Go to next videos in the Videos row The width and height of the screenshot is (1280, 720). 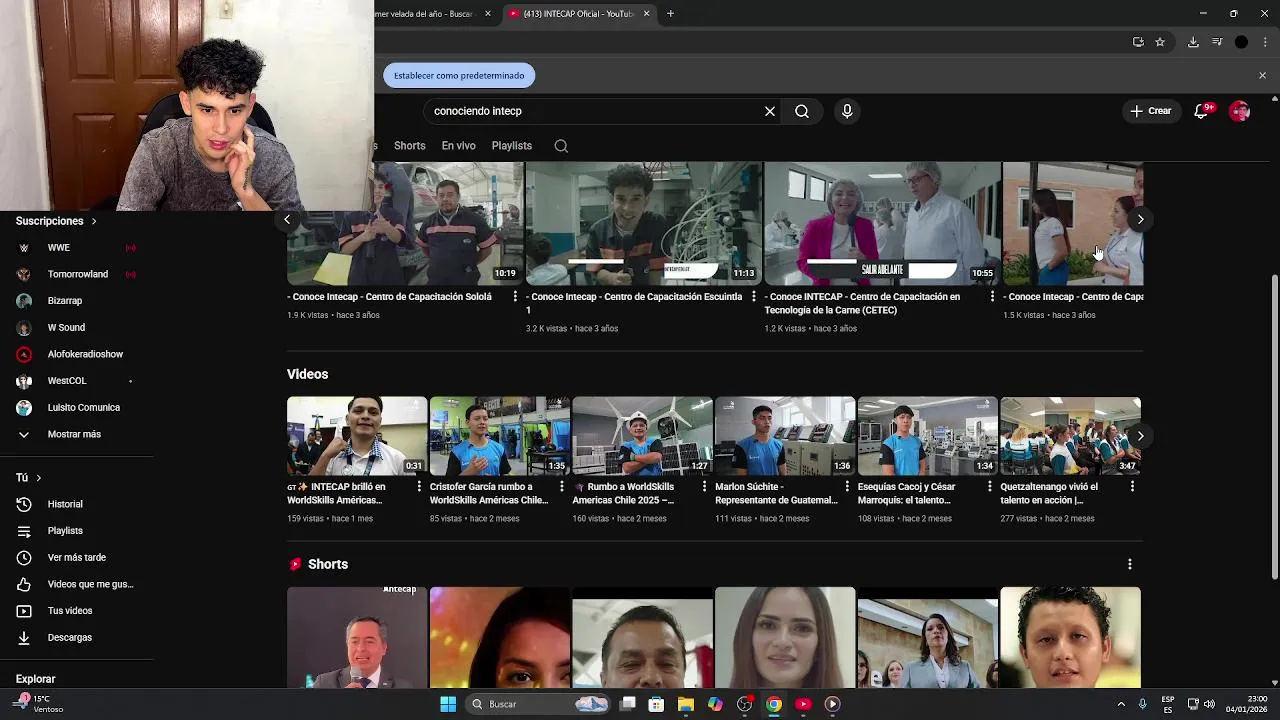pos(1140,436)
